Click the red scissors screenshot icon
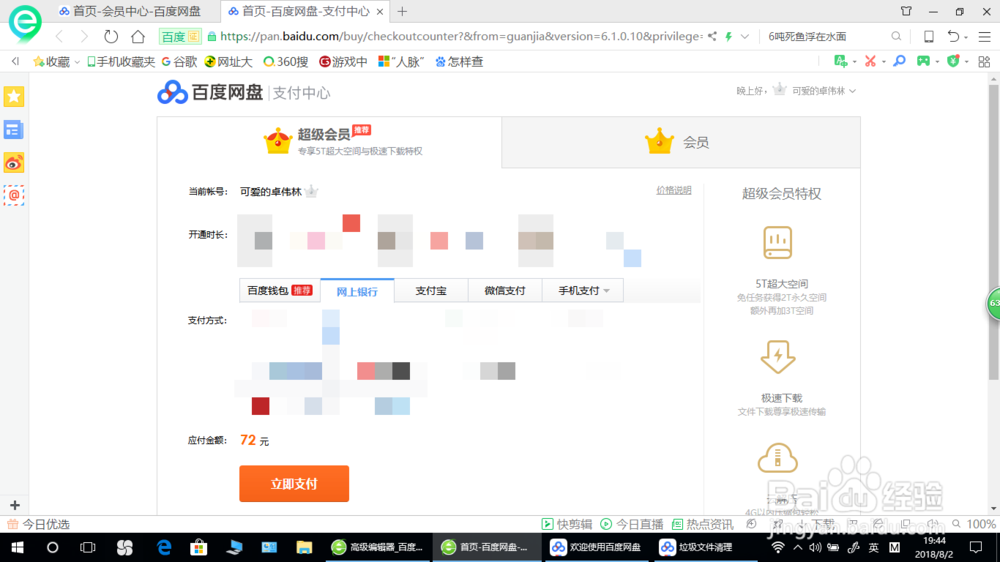The height and width of the screenshot is (562, 1000). [x=870, y=61]
